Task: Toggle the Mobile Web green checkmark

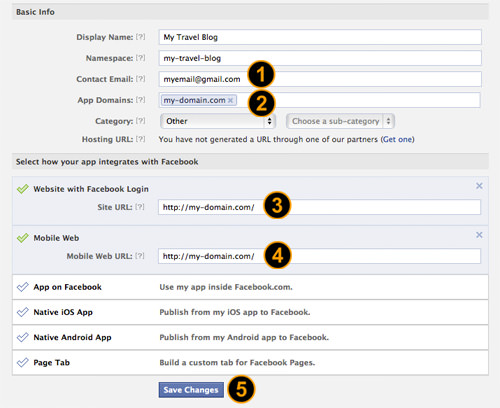Action: pos(23,238)
